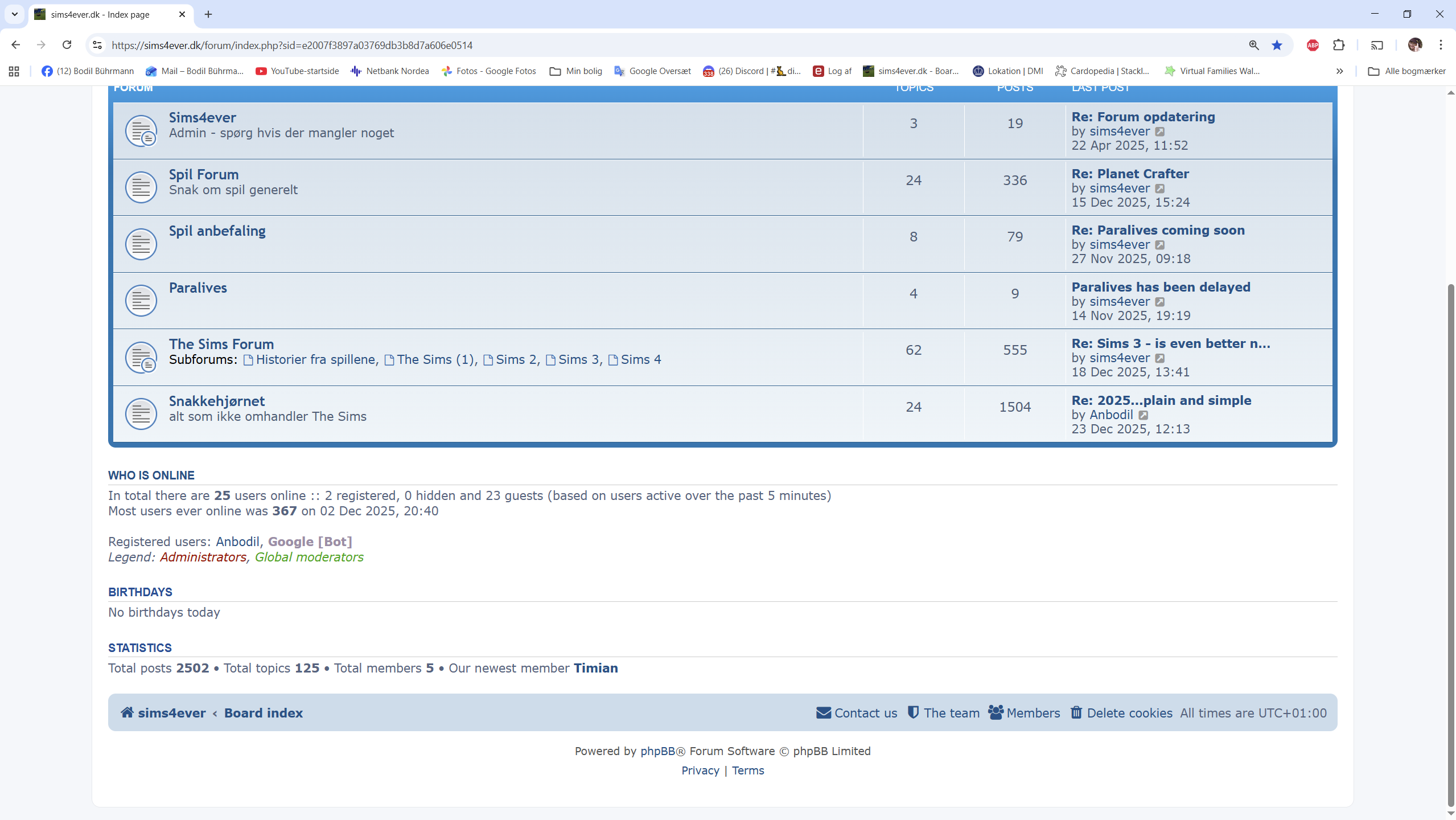The width and height of the screenshot is (1456, 820).
Task: View latest post icon by Anbodil
Action: tap(1143, 415)
